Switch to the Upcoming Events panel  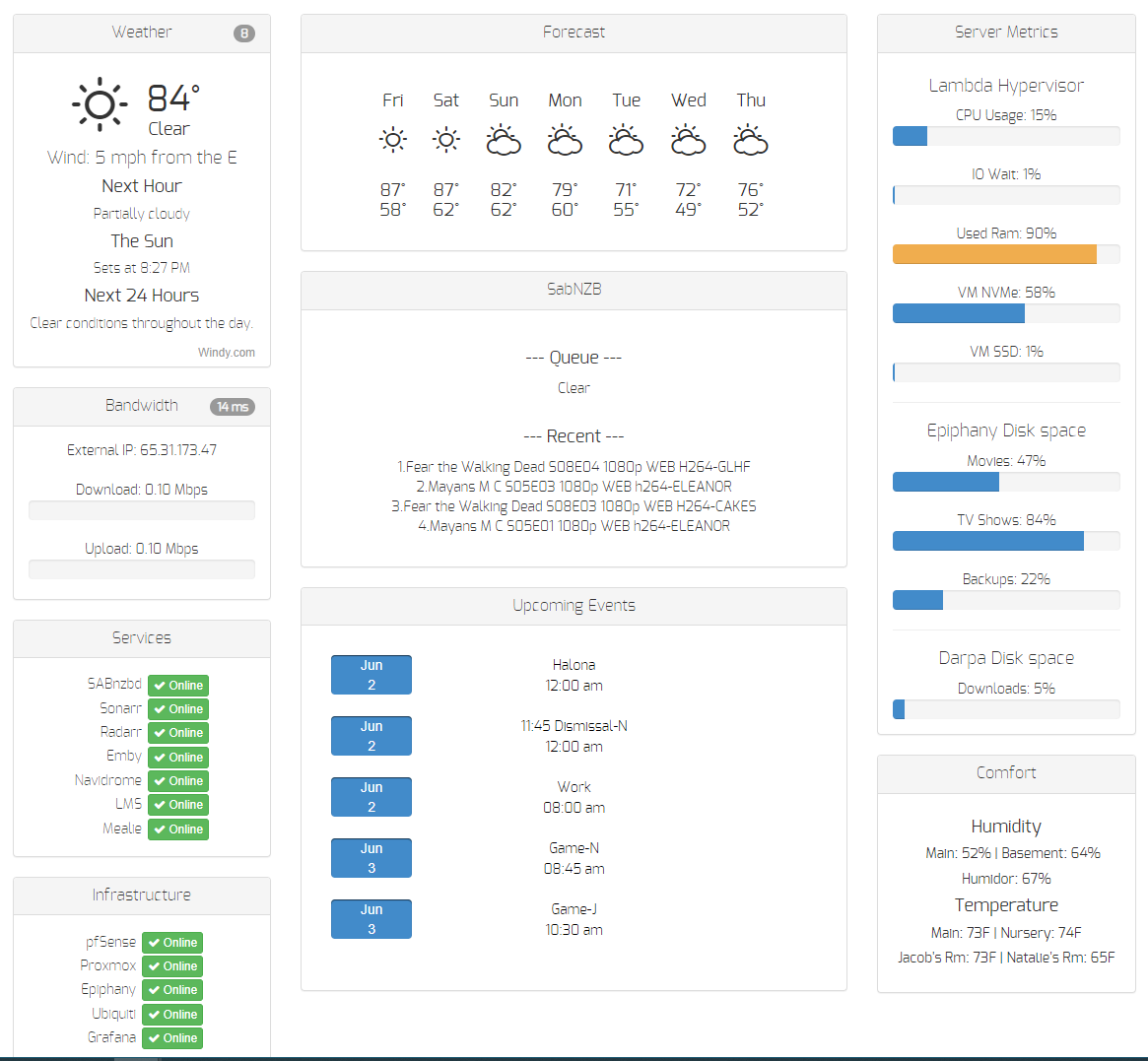click(x=574, y=606)
